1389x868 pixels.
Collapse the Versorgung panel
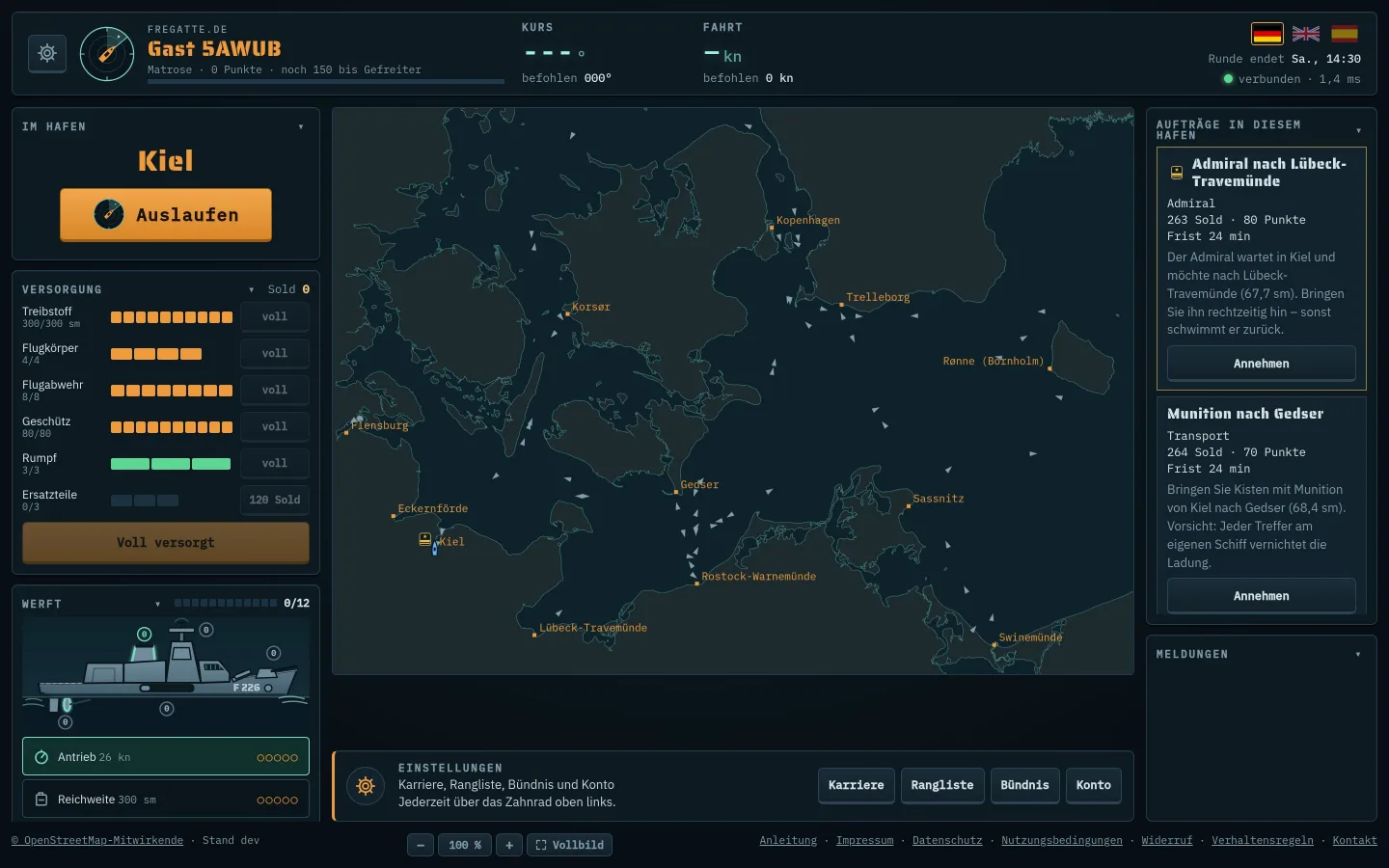point(252,289)
